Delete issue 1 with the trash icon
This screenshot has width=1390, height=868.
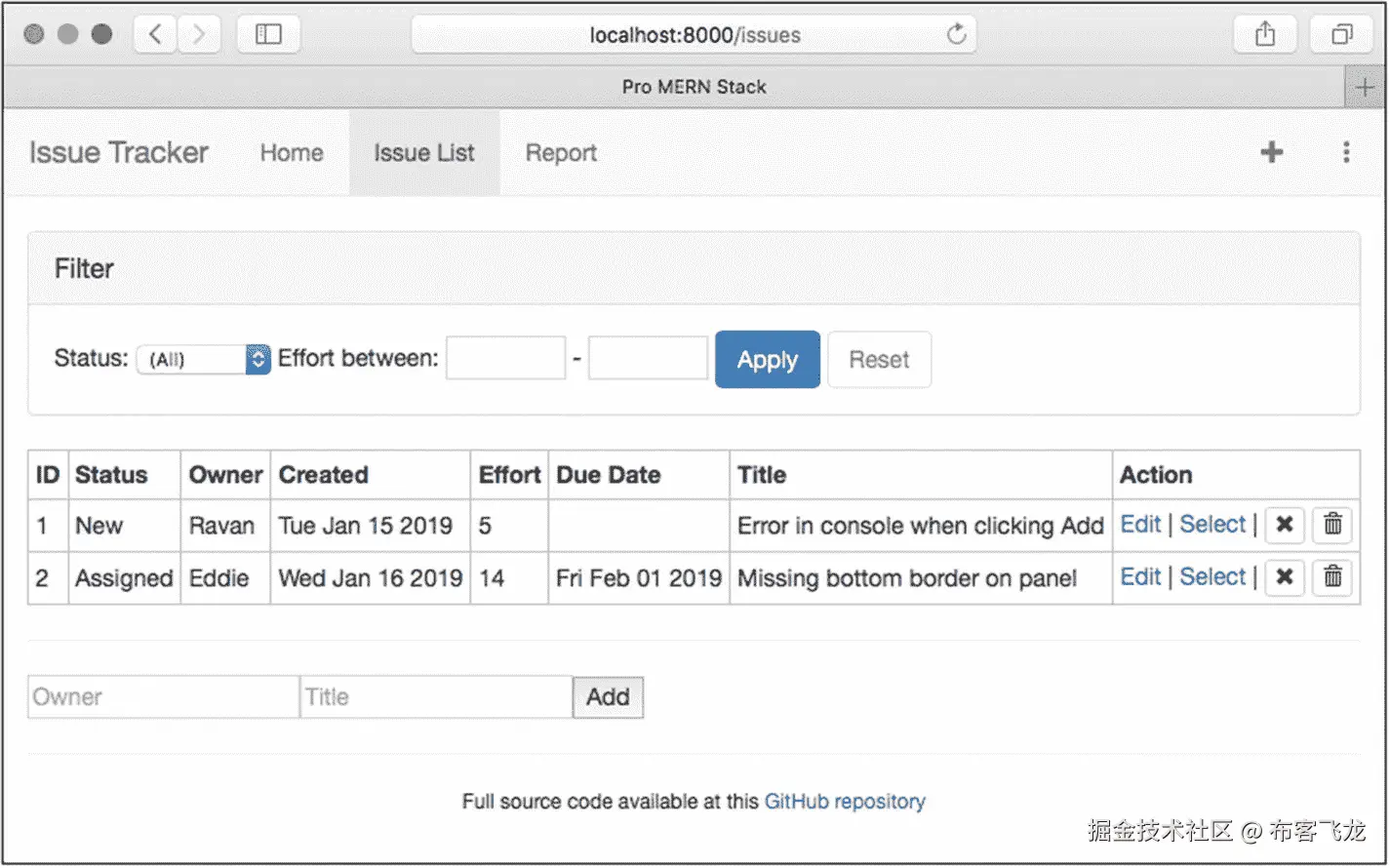[x=1332, y=526]
